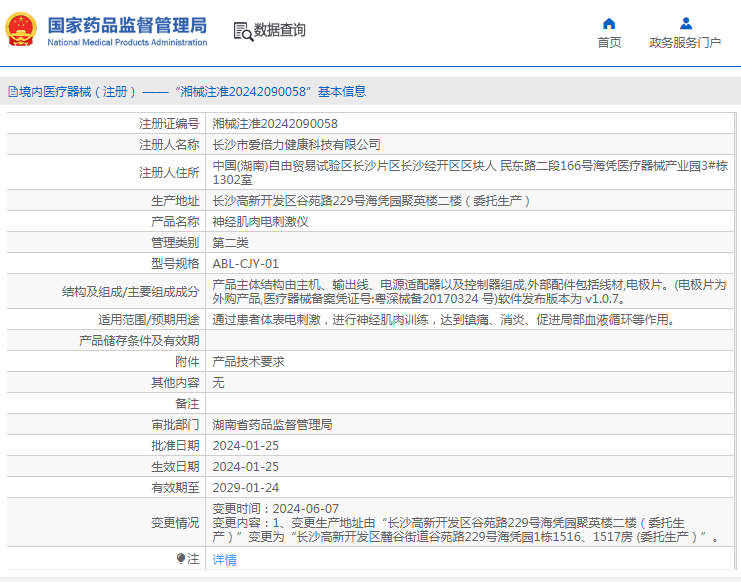Click the registrant name 长沙市爱倍力健康科技有限公司
Screen dimensions: 741x583
point(296,145)
